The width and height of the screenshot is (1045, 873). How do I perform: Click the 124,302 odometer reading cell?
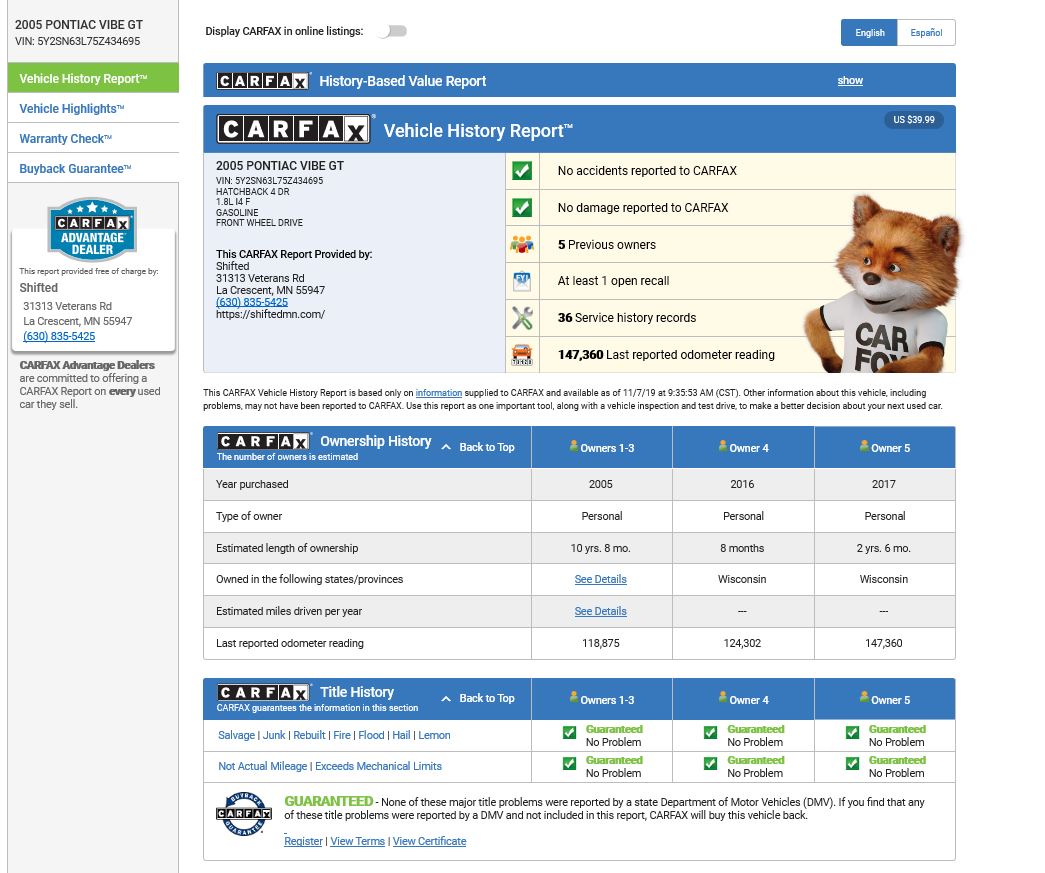coord(742,643)
